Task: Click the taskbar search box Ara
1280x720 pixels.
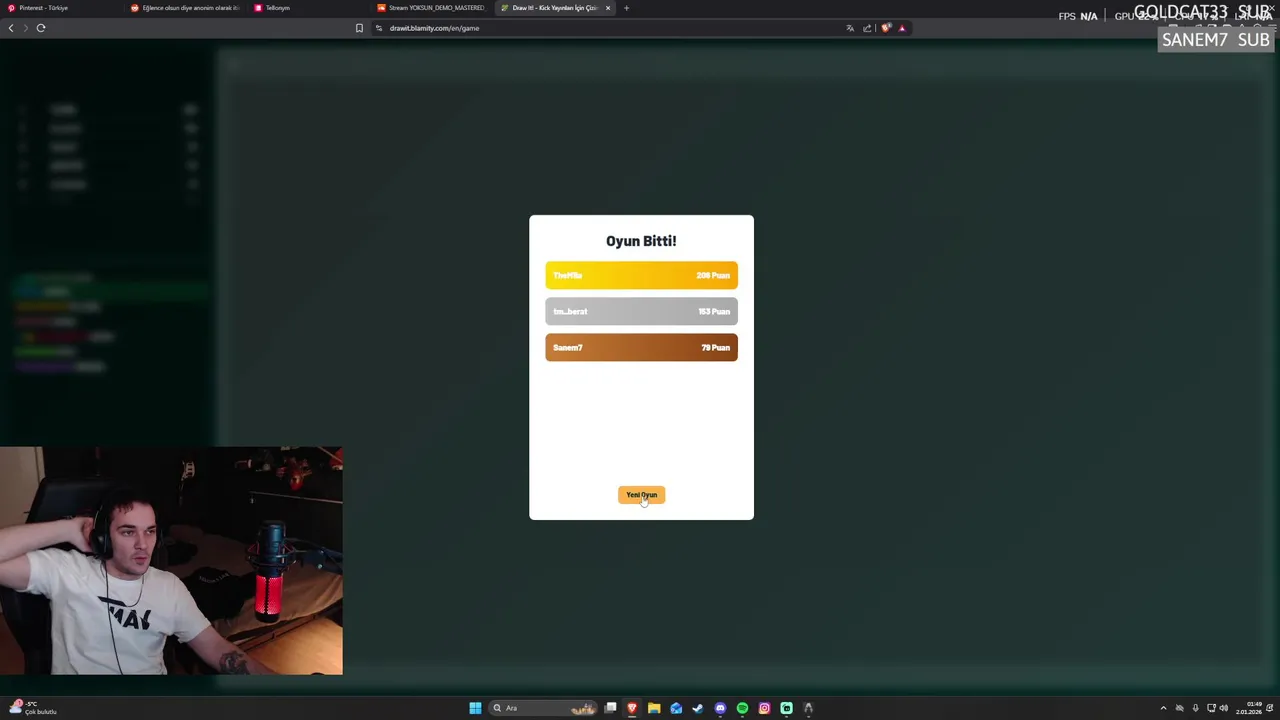Action: [543, 708]
